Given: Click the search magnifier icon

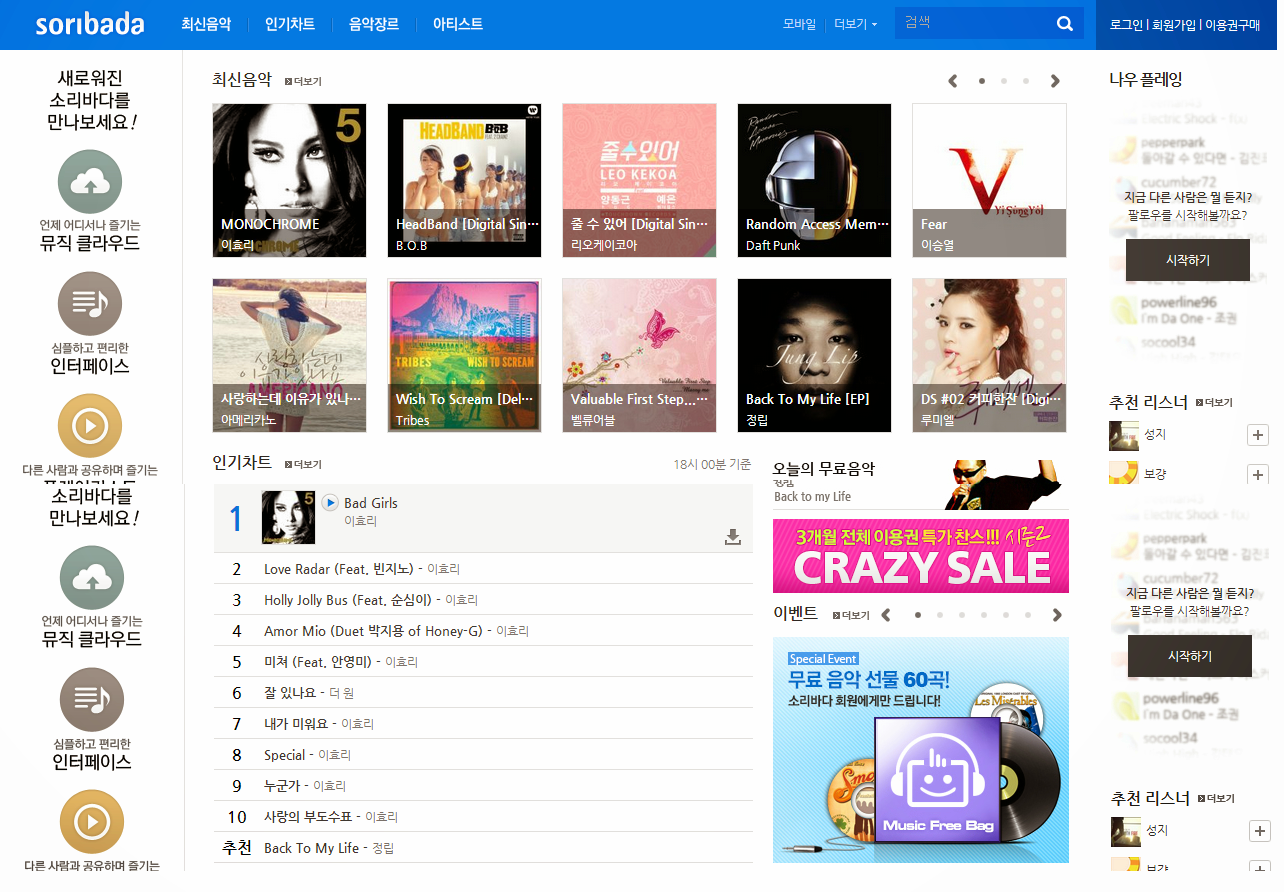Looking at the screenshot, I should tap(1065, 24).
